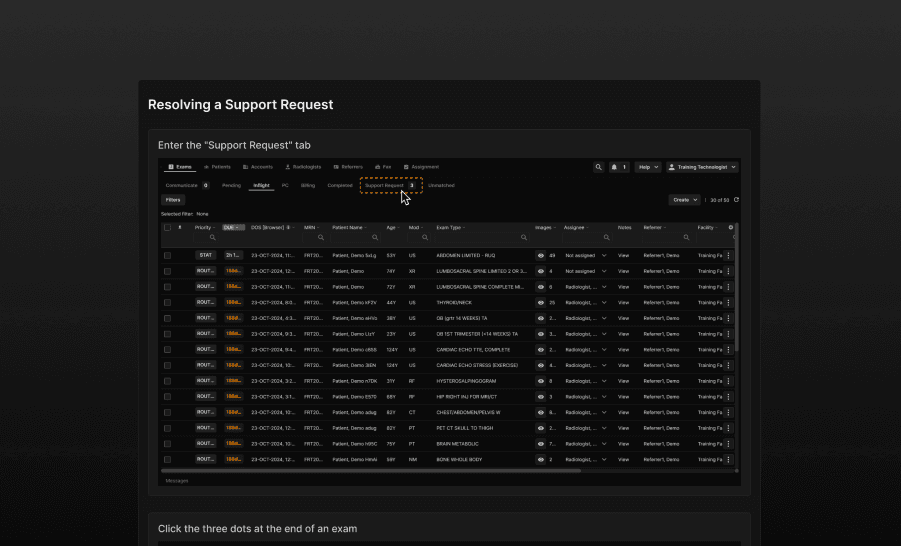The image size is (901, 546).
Task: Click View notes for CHEST/ABDOMEN/PELVIS W exam
Action: coord(623,412)
